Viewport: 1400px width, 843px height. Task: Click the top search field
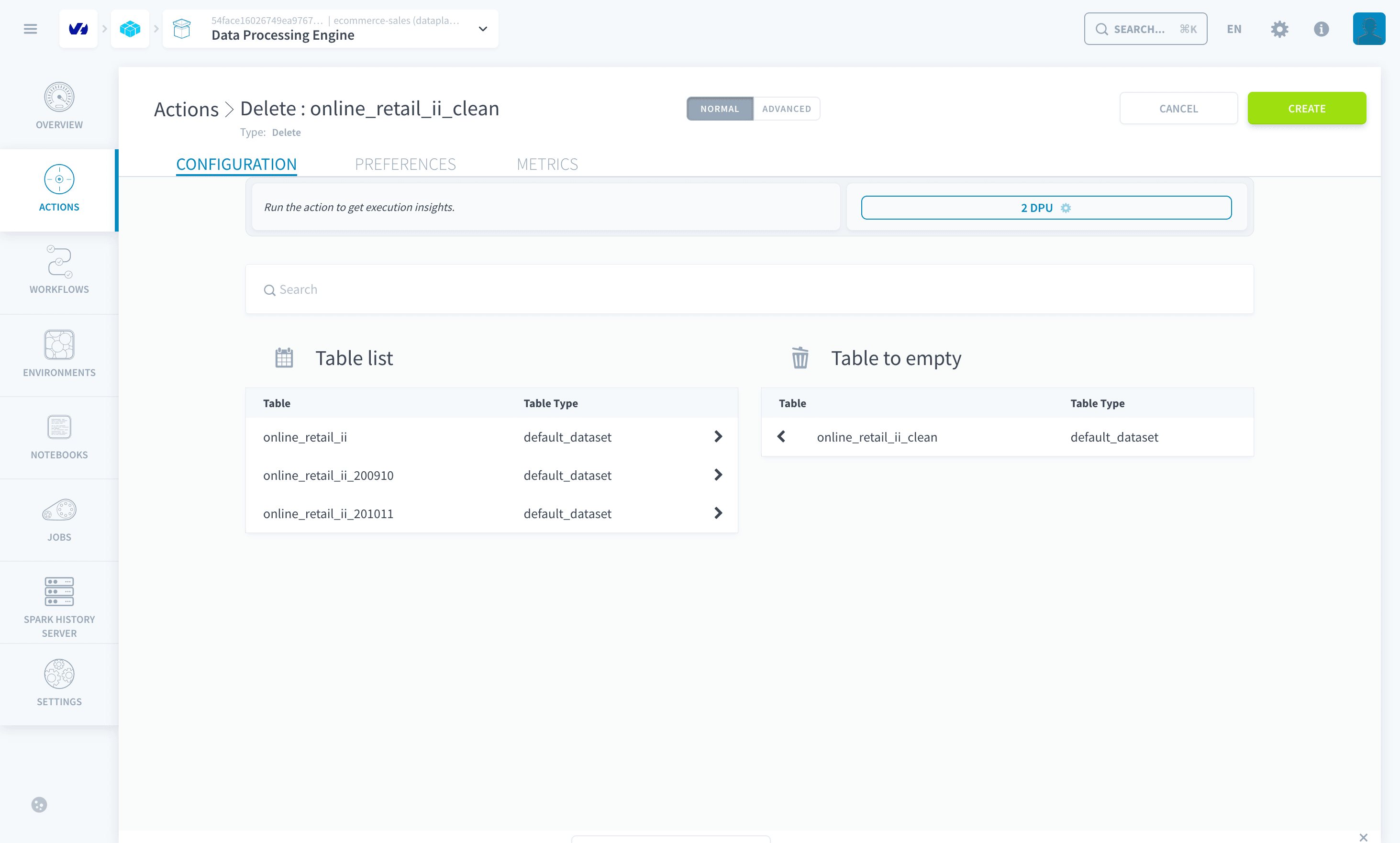coord(1145,29)
